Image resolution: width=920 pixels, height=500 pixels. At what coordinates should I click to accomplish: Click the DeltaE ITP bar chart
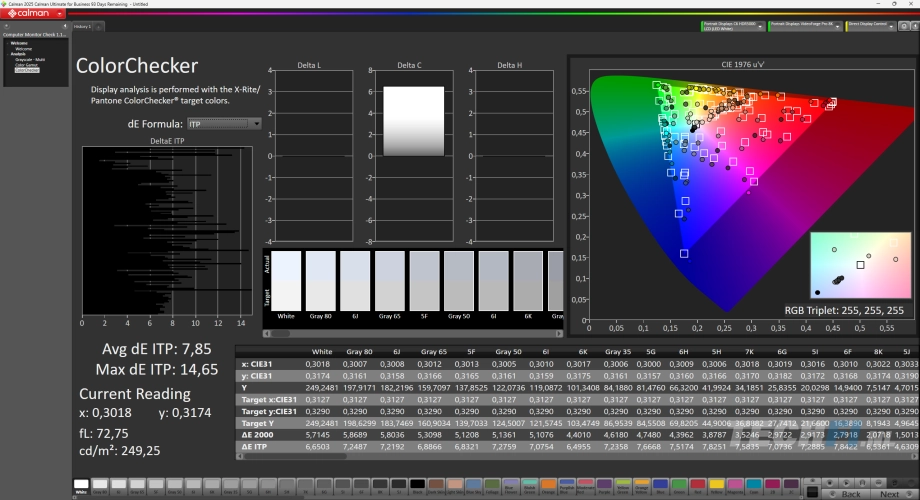point(167,231)
